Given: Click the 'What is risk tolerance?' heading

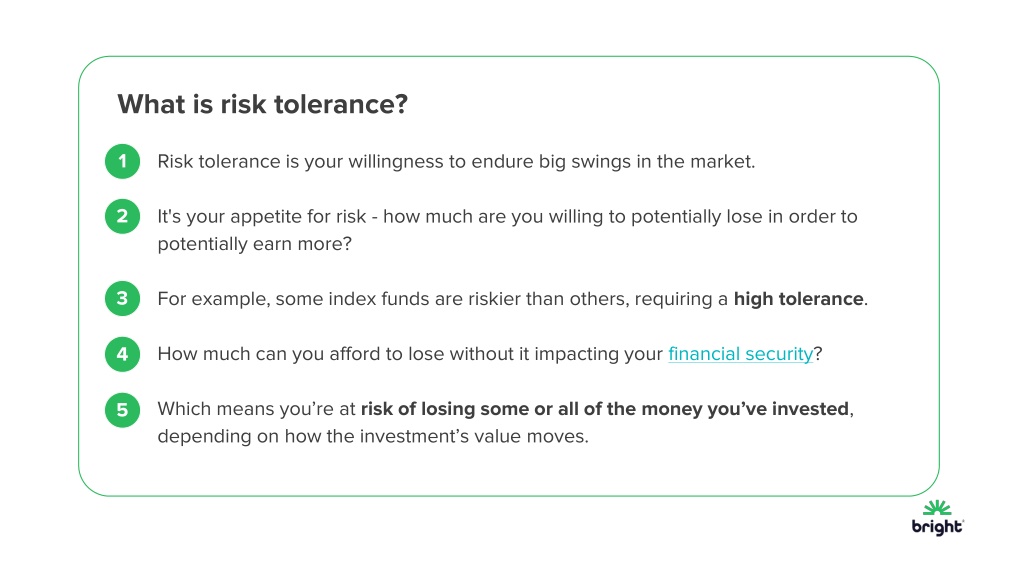Looking at the screenshot, I should (x=263, y=104).
